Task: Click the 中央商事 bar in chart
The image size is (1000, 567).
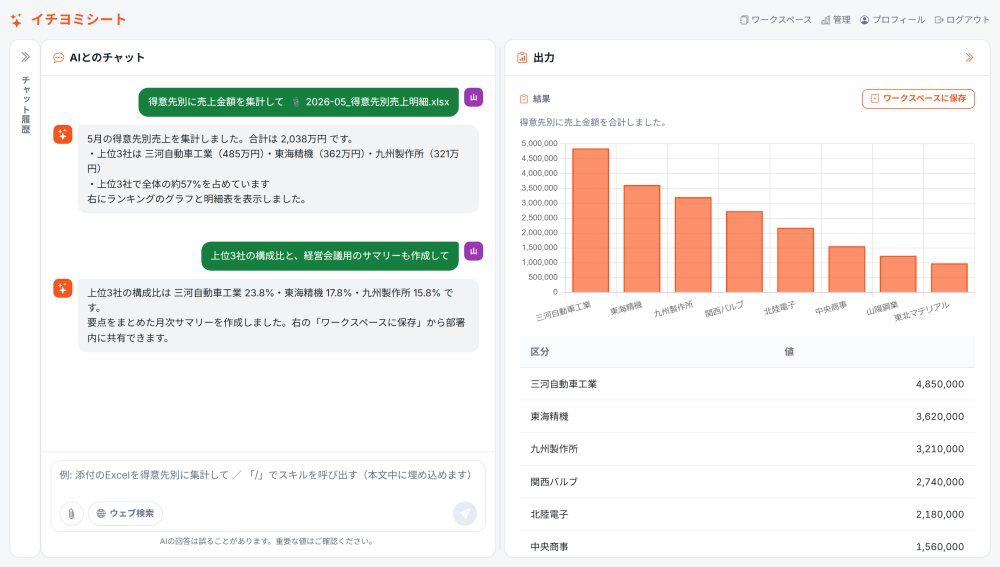Action: tap(847, 270)
